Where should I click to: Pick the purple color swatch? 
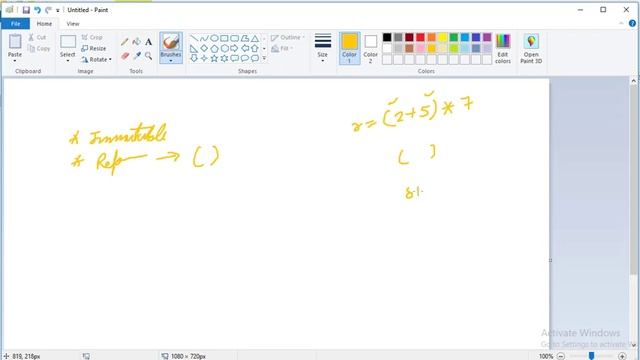click(487, 38)
